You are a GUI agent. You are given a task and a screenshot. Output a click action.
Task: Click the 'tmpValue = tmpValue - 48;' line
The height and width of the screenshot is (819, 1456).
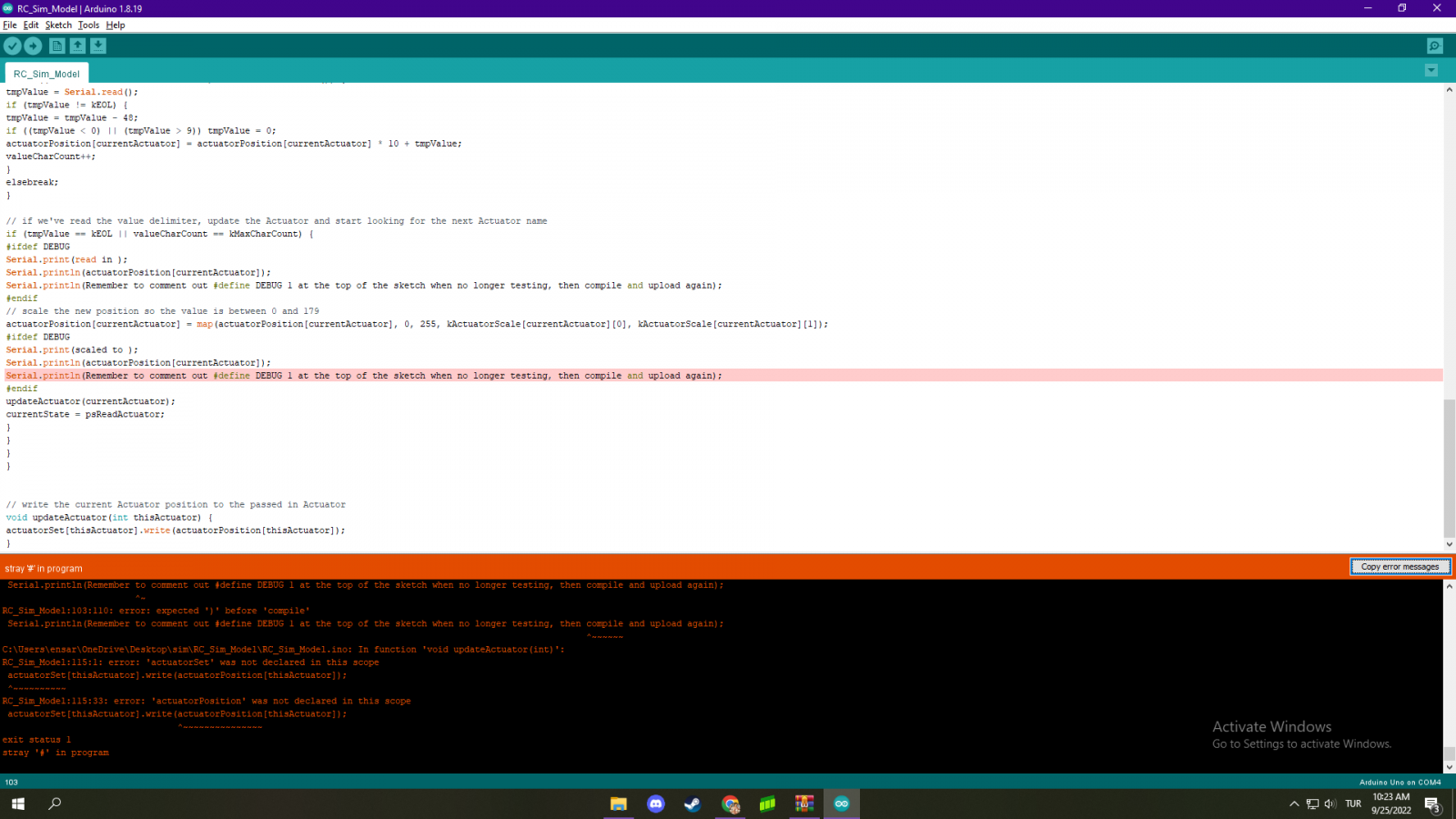pyautogui.click(x=72, y=117)
